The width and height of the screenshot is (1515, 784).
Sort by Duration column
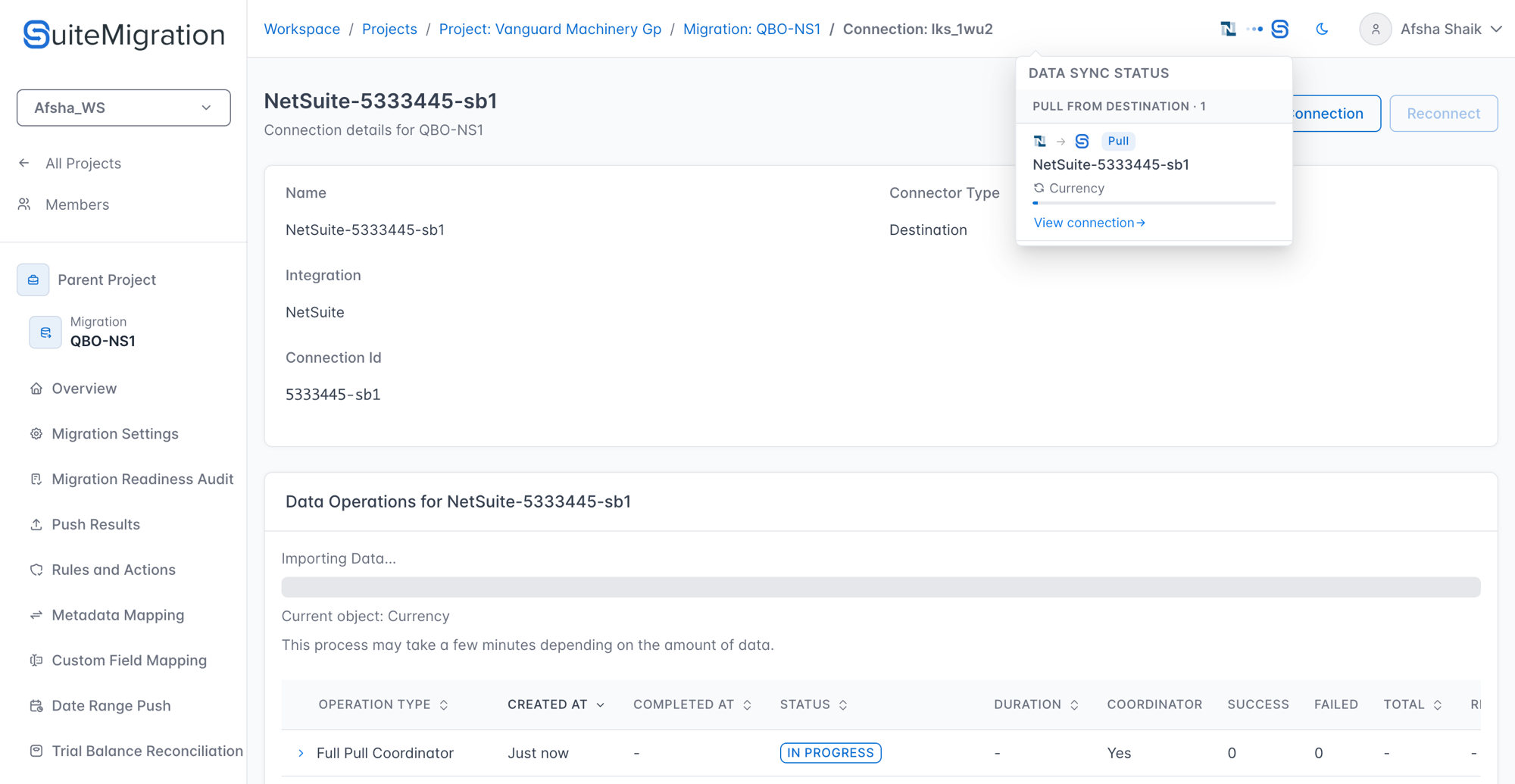pos(1036,704)
